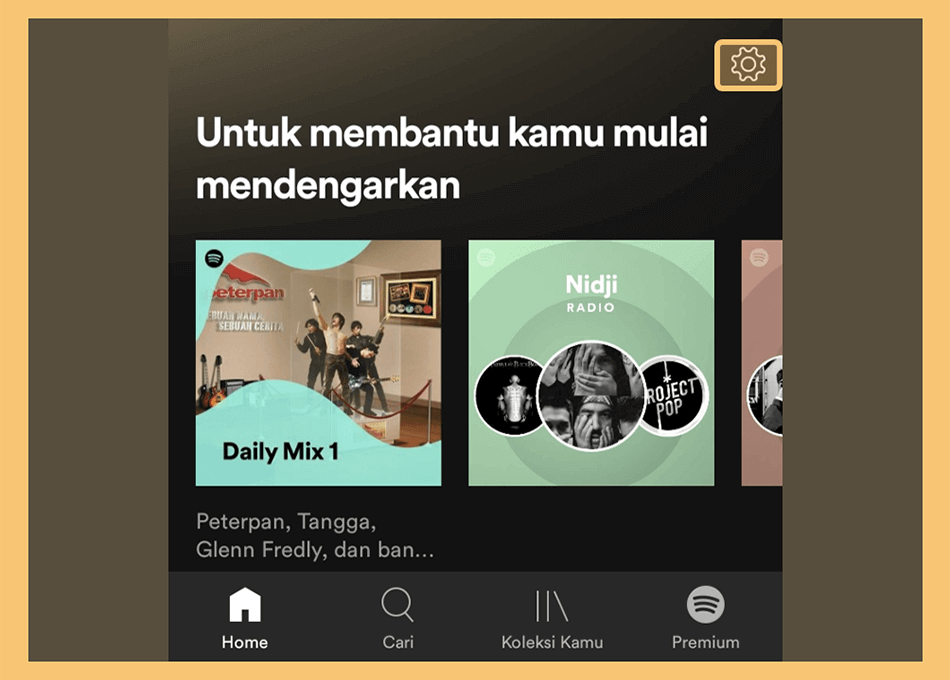The height and width of the screenshot is (680, 950).
Task: Click the Peterpan, Tangga, Glenn Fredly description
Action: [315, 536]
